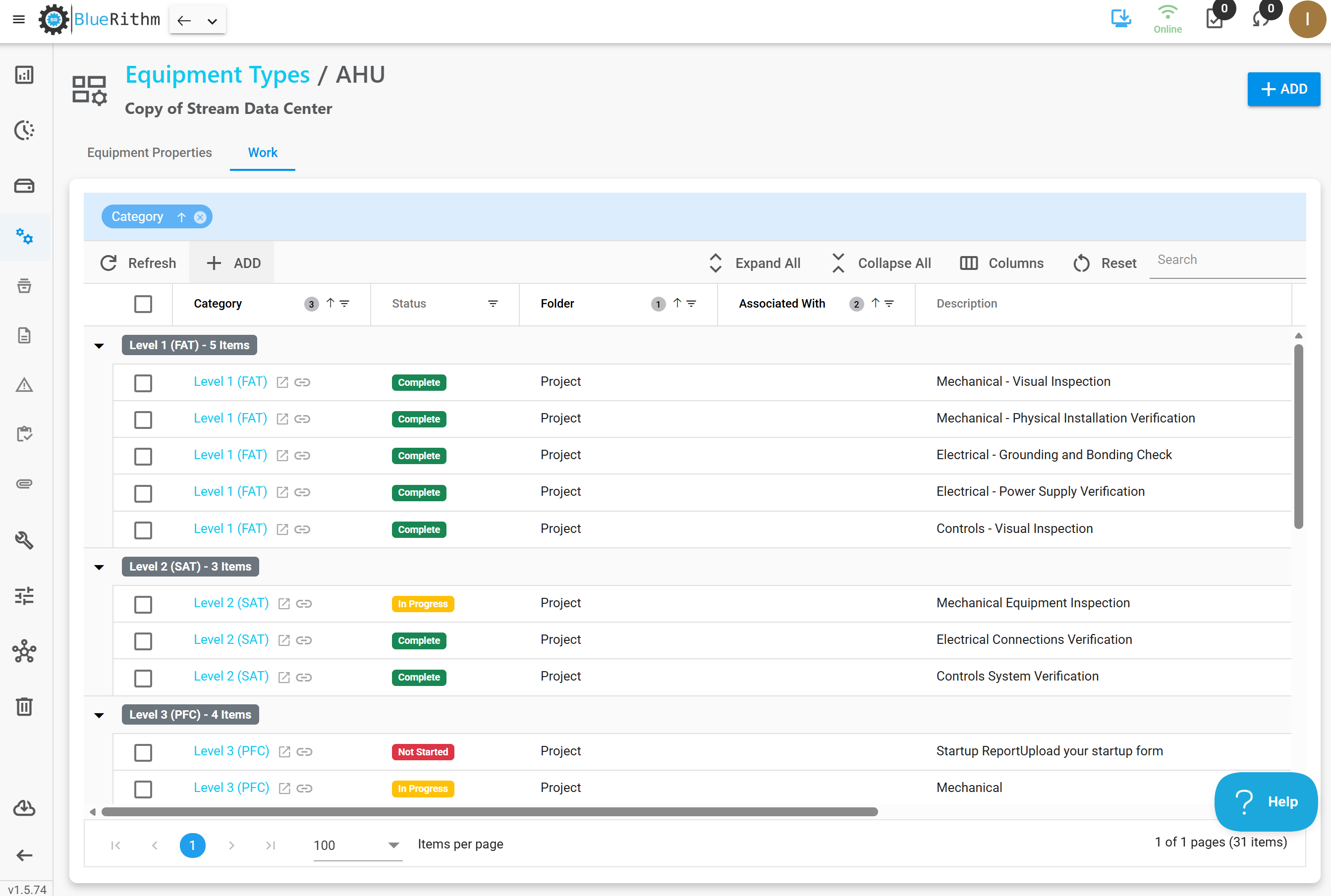This screenshot has width=1331, height=896.
Task: Check the Mechanical - Visual Inspection row
Action: coord(143,383)
